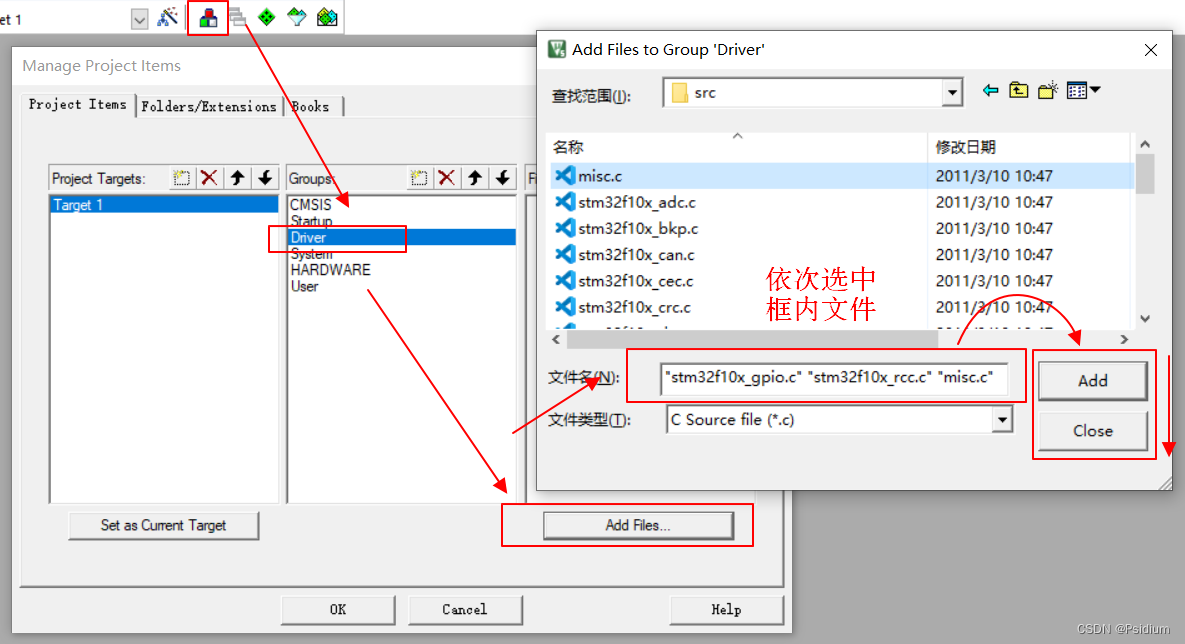Open the view menu icon in file dialog
This screenshot has height=644, width=1185.
(x=1083, y=91)
